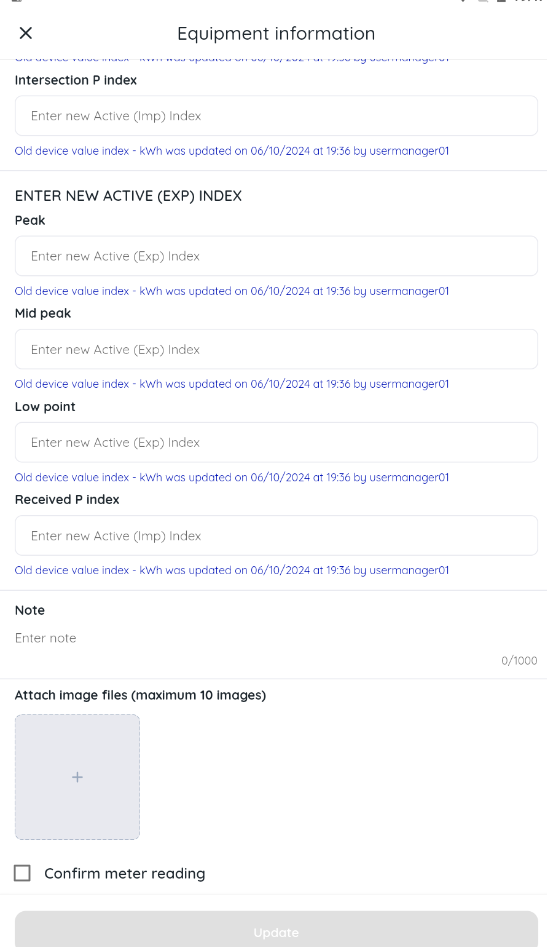547x947 pixels.
Task: Focus the Low point index field
Action: [277, 442]
